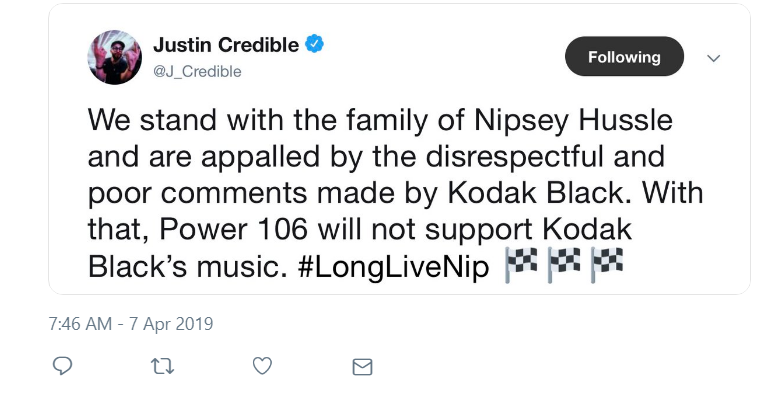
Task: Retweet this post using the arrows icon
Action: coord(162,366)
